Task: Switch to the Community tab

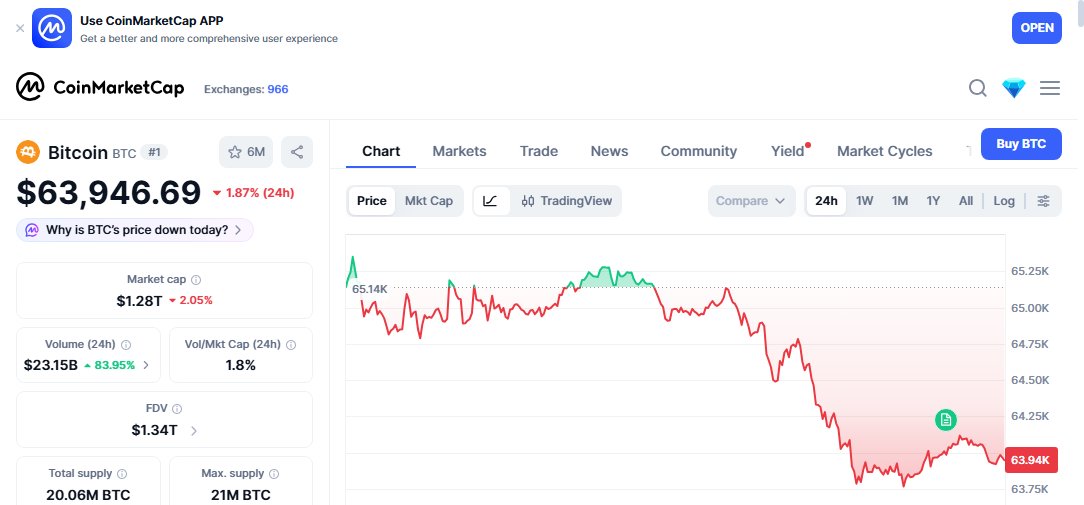Action: tap(698, 152)
